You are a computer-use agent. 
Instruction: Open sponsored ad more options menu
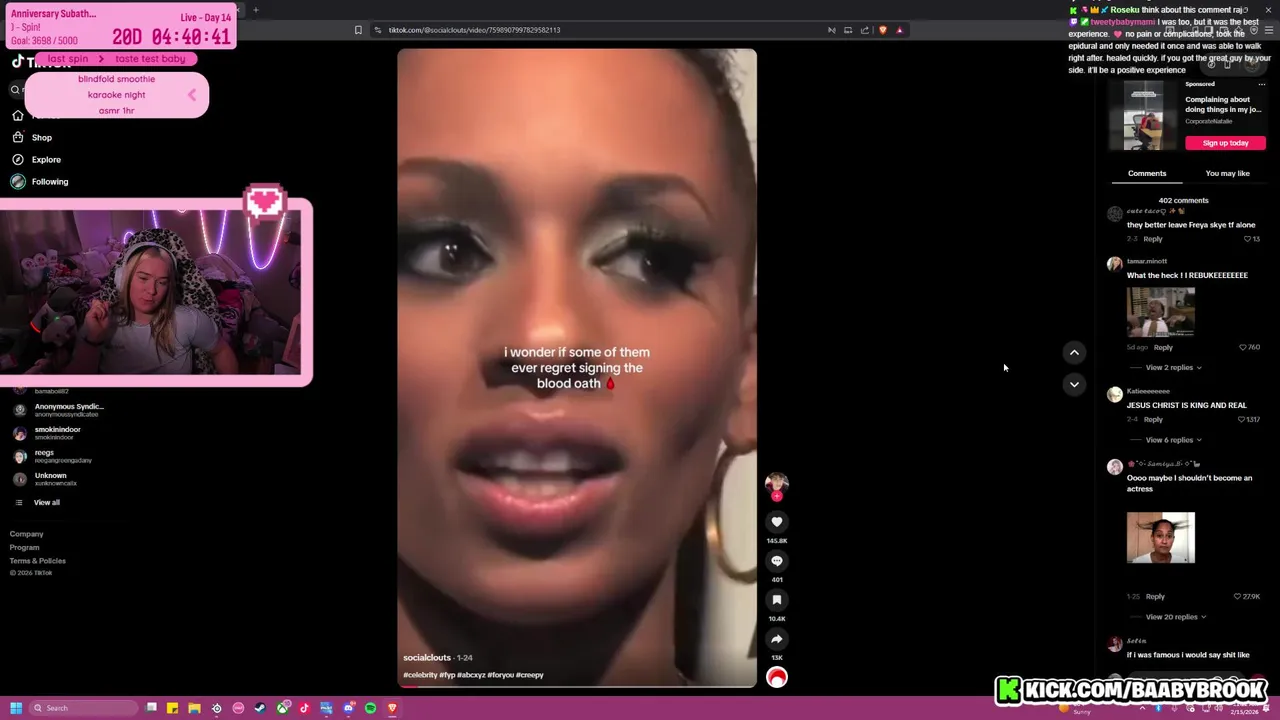click(x=1261, y=84)
